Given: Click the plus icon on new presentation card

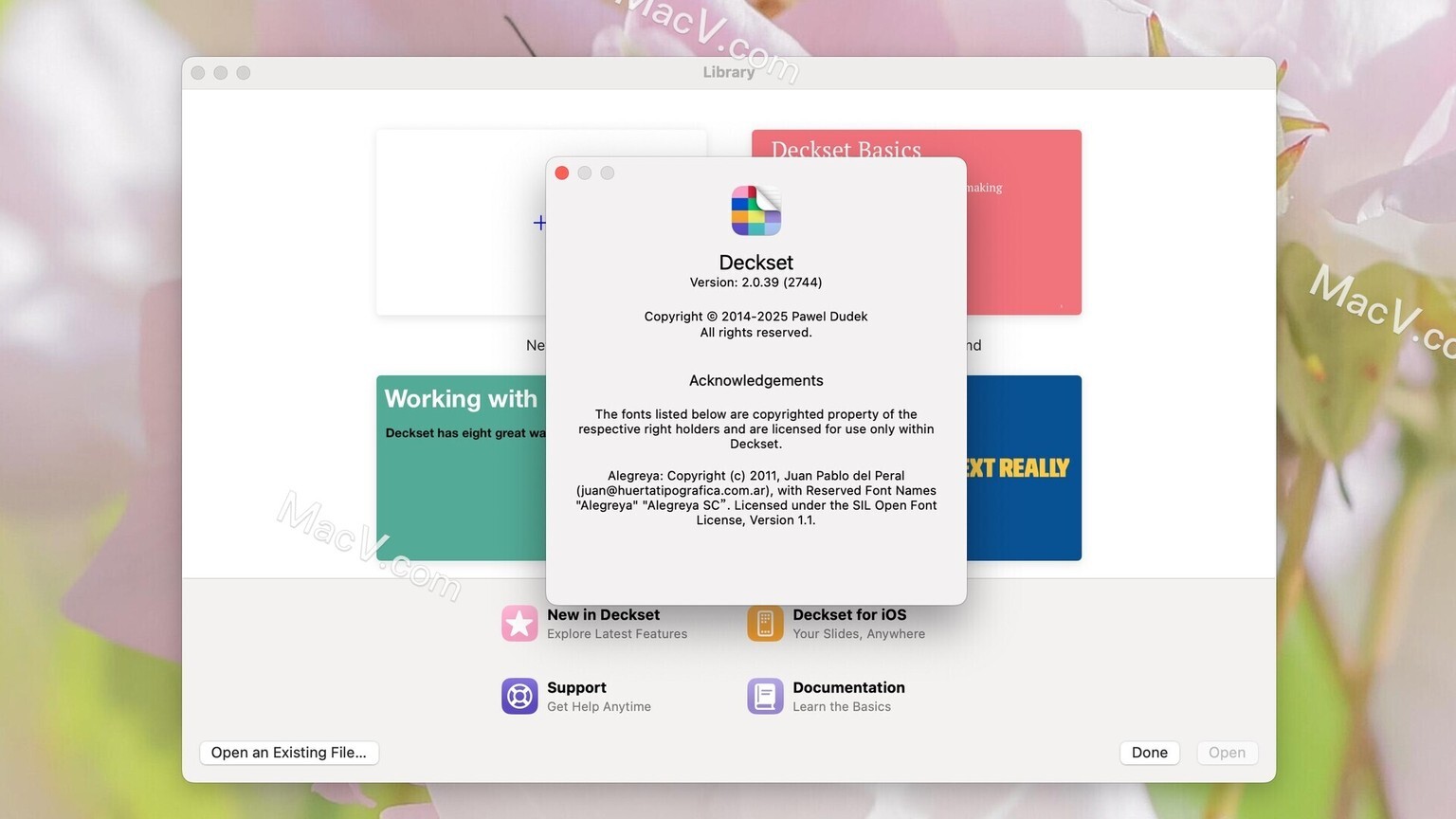Looking at the screenshot, I should pos(539,223).
